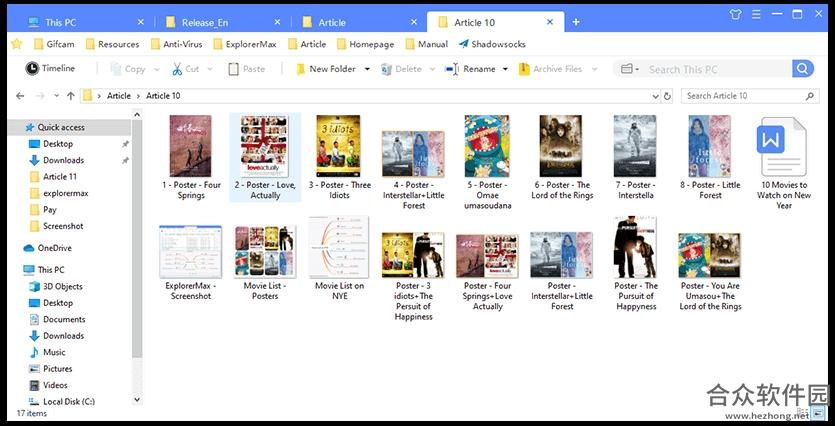Image resolution: width=835 pixels, height=426 pixels.
Task: Select Pay folder in sidebar
Action: (x=50, y=210)
